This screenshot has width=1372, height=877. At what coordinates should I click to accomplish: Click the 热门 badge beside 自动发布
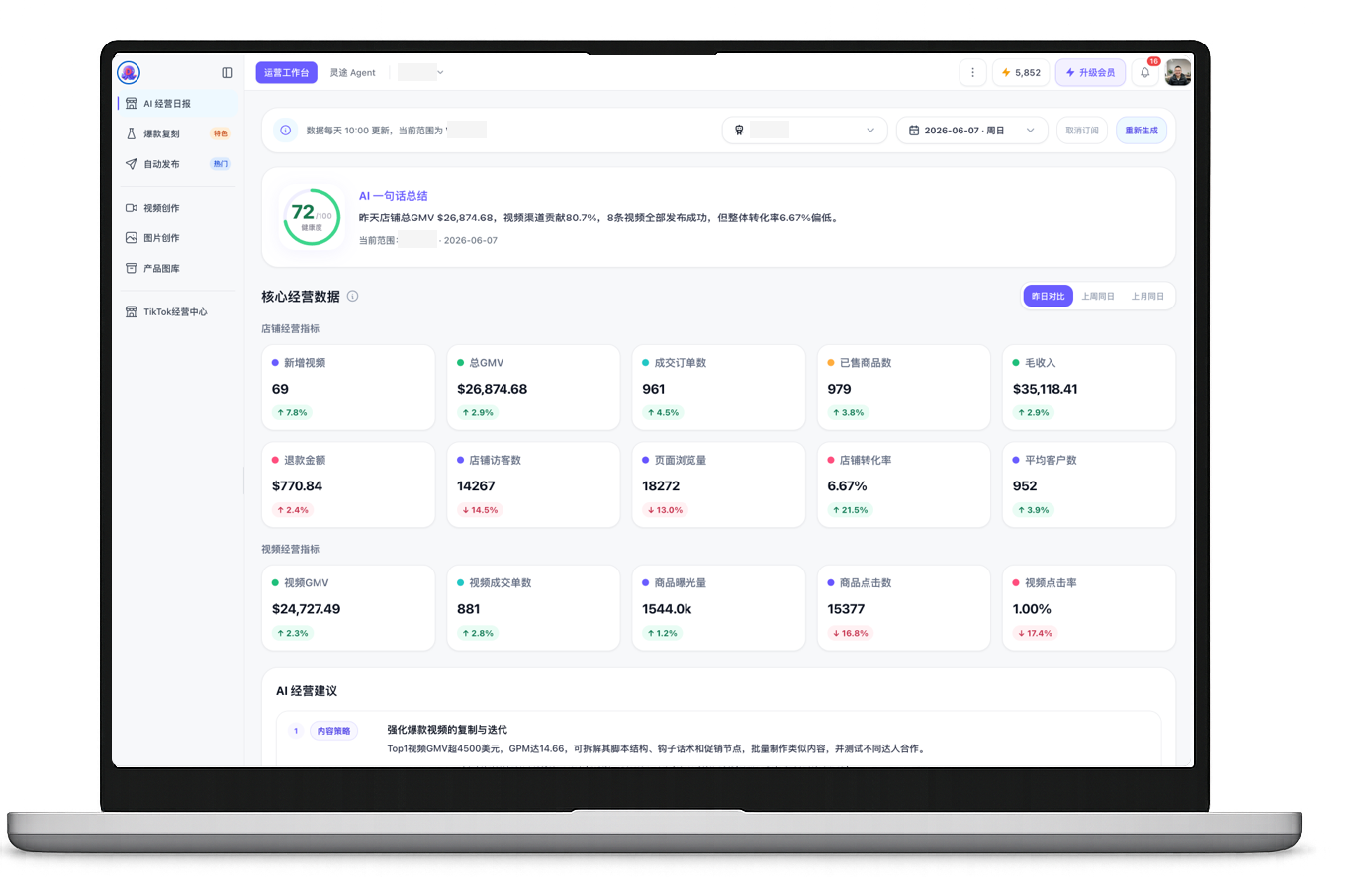[x=221, y=164]
